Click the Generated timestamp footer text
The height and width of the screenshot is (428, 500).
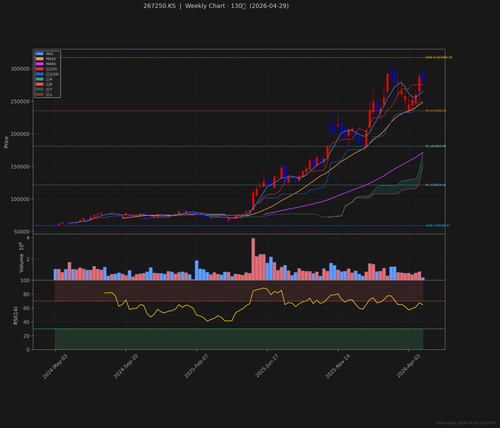467,423
